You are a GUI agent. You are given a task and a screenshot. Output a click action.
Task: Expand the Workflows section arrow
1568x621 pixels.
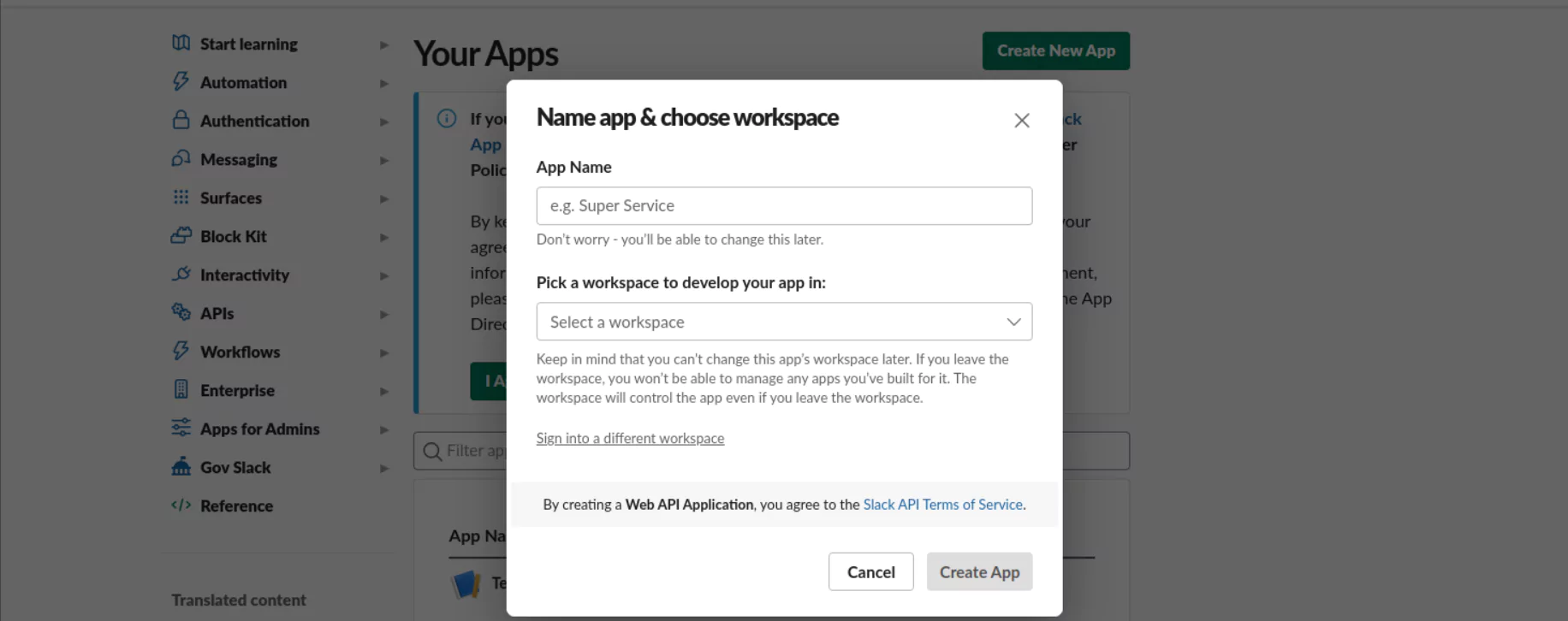tap(383, 352)
